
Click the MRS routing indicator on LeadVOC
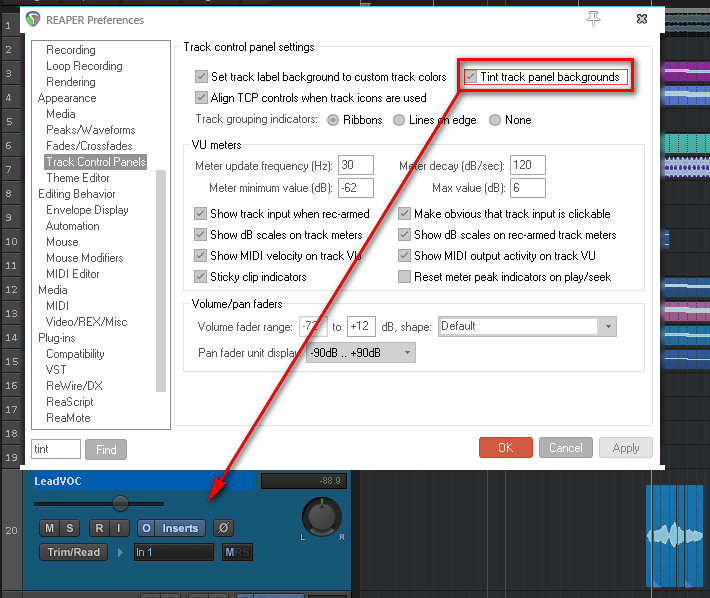(237, 552)
